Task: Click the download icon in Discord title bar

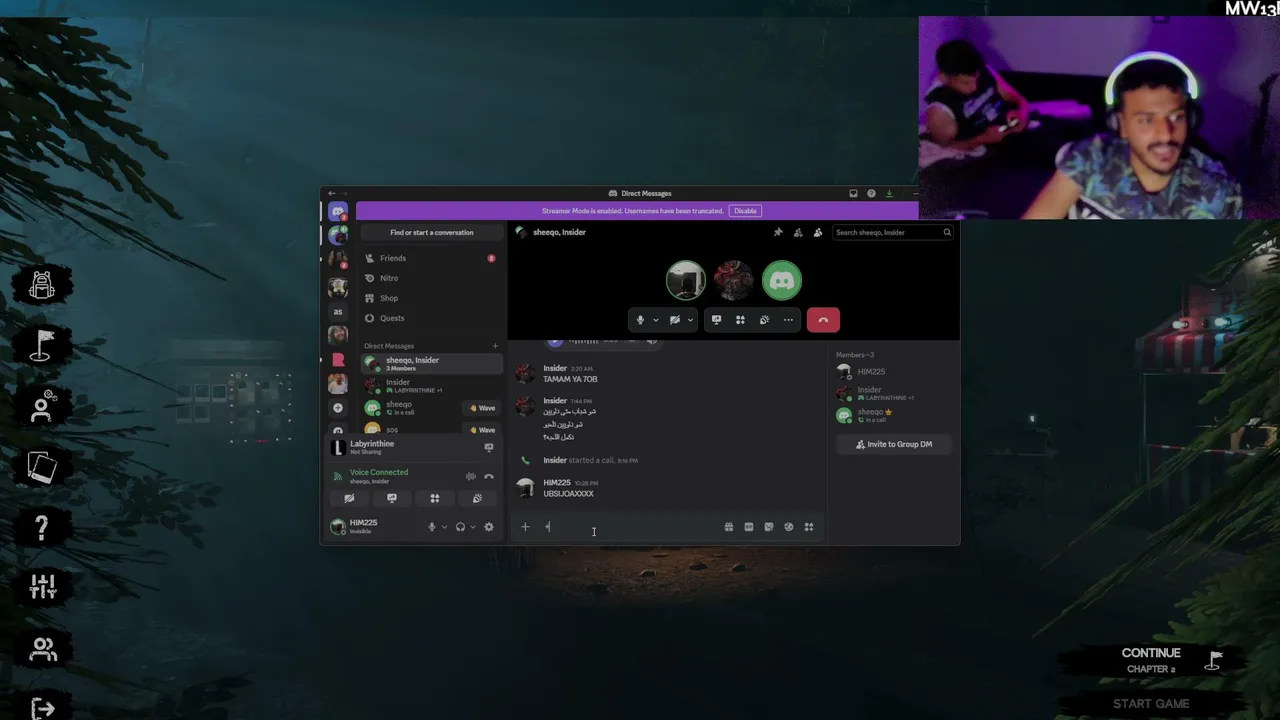Action: tap(889, 193)
